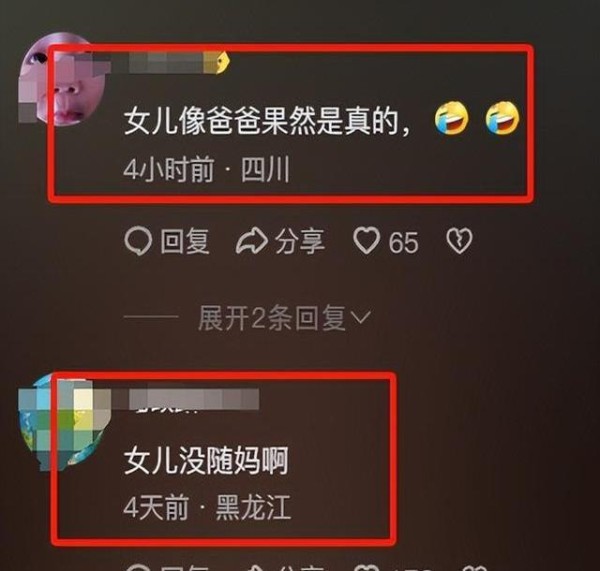This screenshot has width=600, height=571.
Task: Click the 4天前 · 黑龙江 timestamp
Action: pyautogui.click(x=207, y=507)
